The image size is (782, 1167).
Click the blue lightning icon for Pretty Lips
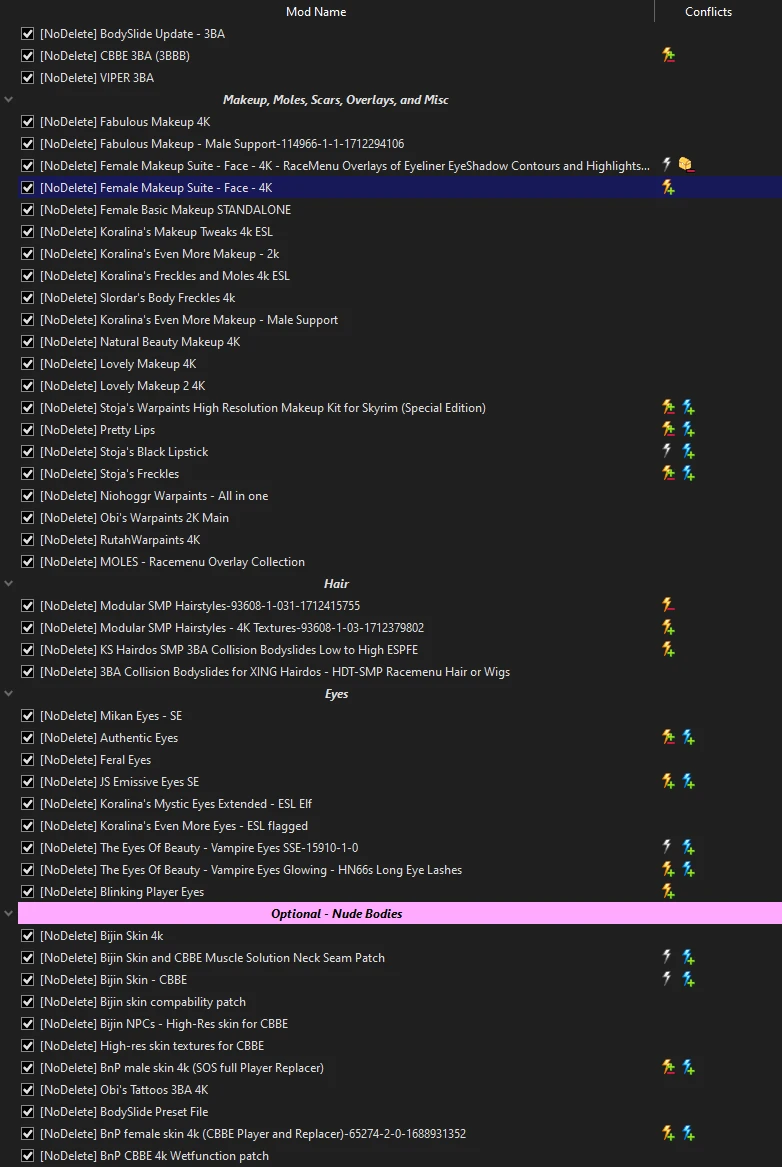[x=688, y=429]
